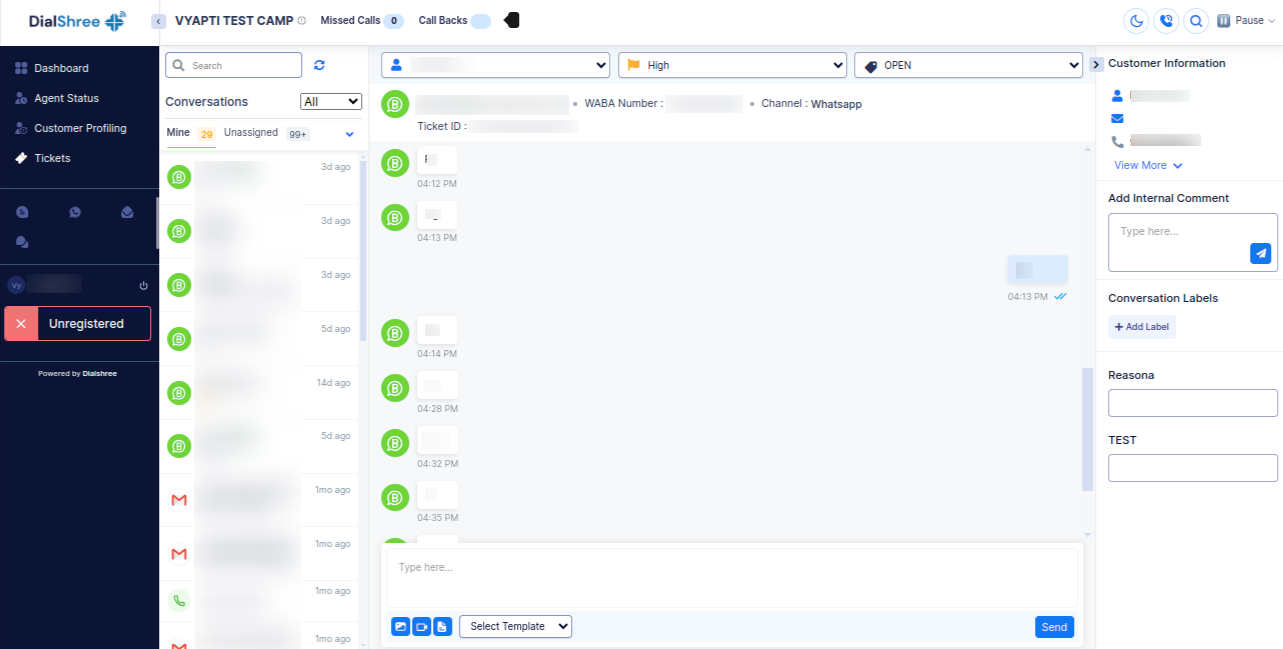Image resolution: width=1283 pixels, height=649 pixels.
Task: Open the first Gmail conversation from 1mo ago
Action: [x=259, y=500]
